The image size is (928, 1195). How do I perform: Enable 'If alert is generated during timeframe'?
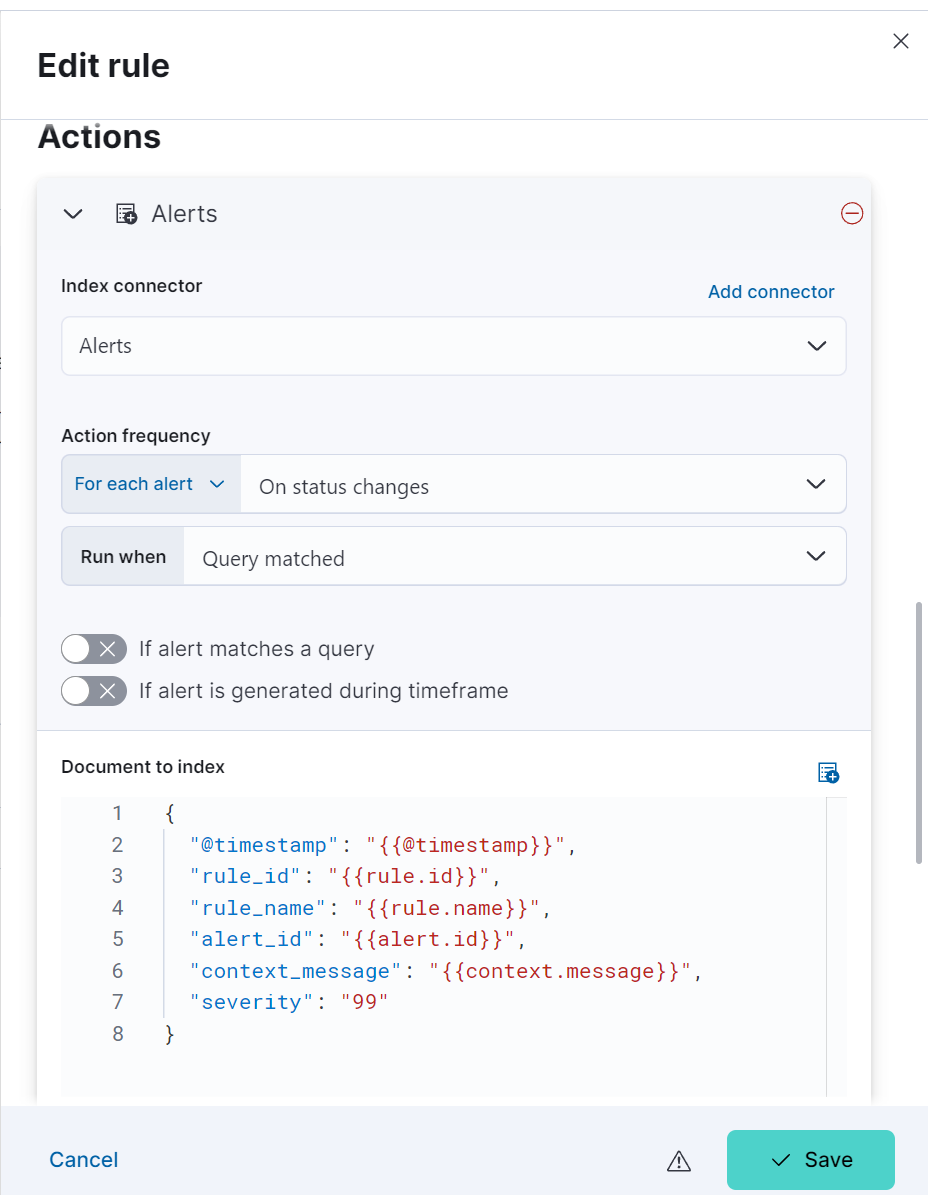pos(94,691)
